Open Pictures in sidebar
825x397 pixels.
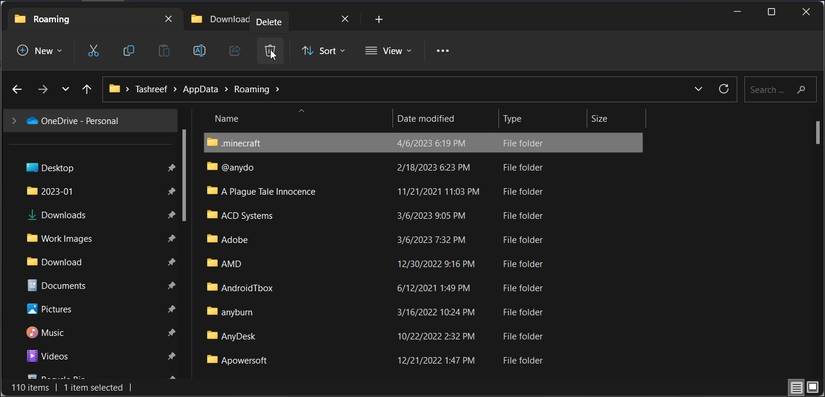[56, 309]
